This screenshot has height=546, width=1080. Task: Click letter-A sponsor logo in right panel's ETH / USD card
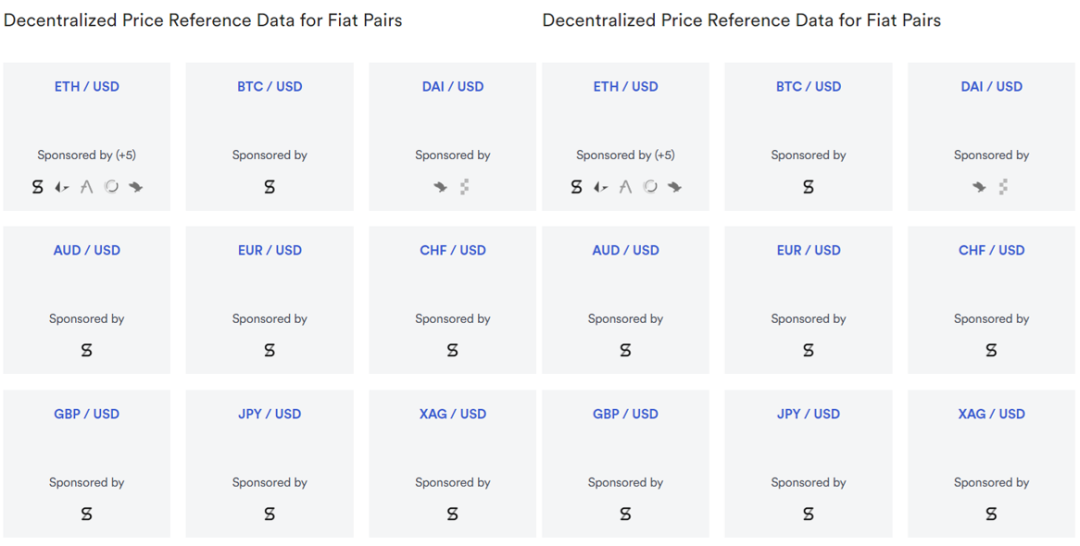(625, 187)
